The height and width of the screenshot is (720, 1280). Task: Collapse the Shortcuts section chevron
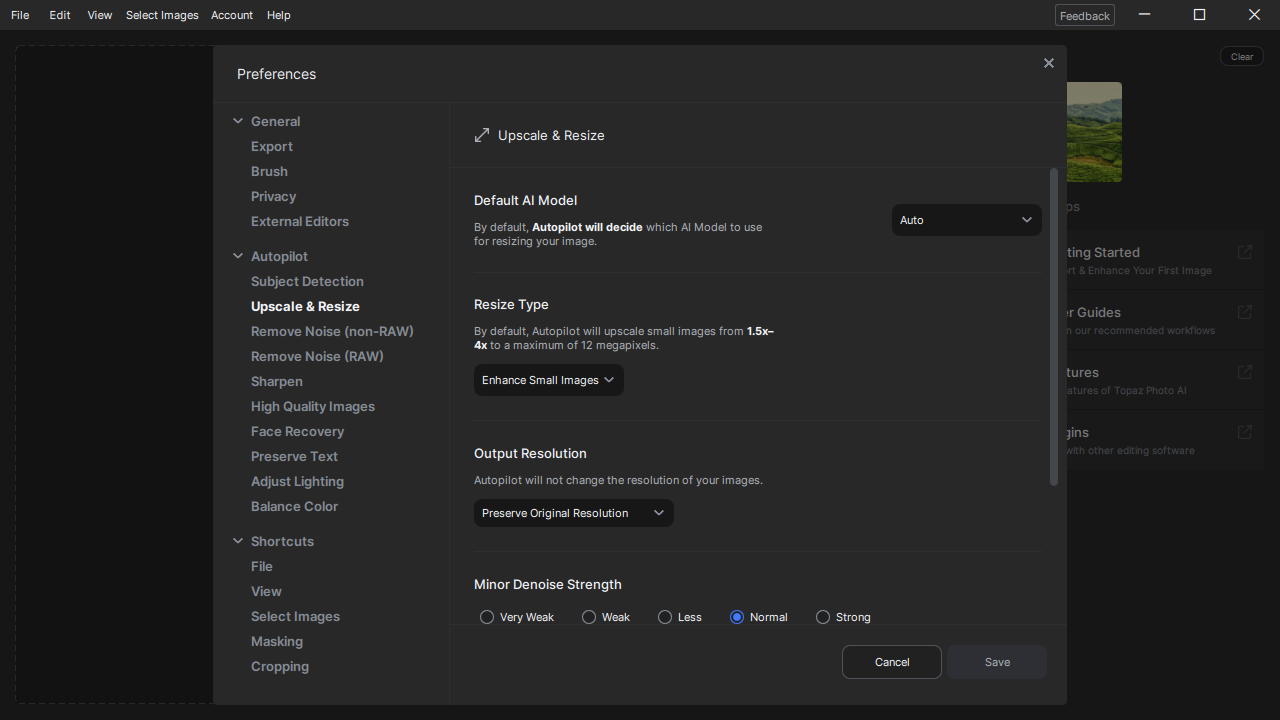point(238,541)
